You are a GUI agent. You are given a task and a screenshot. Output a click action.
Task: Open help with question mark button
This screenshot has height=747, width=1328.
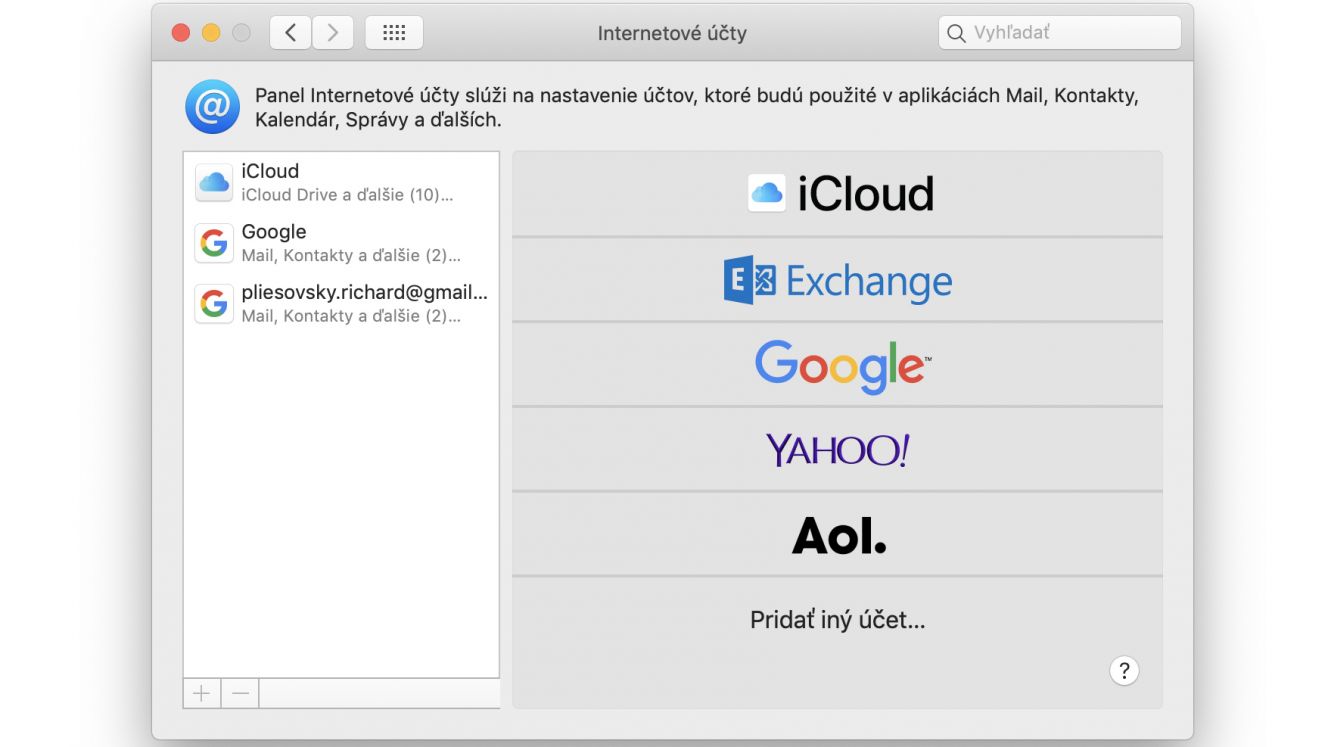click(x=1124, y=670)
